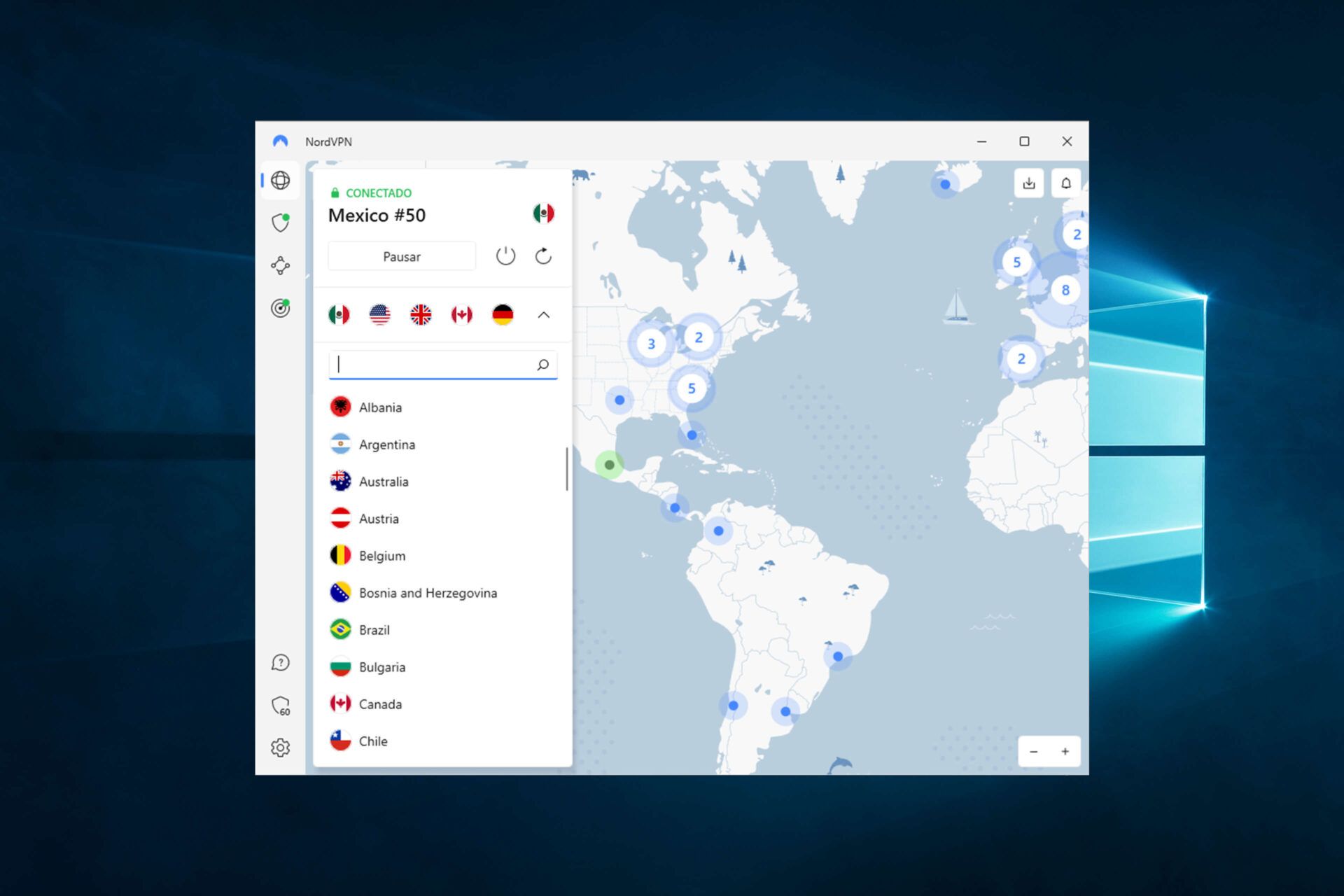
Task: Click the globe/world map icon
Action: coord(280,181)
